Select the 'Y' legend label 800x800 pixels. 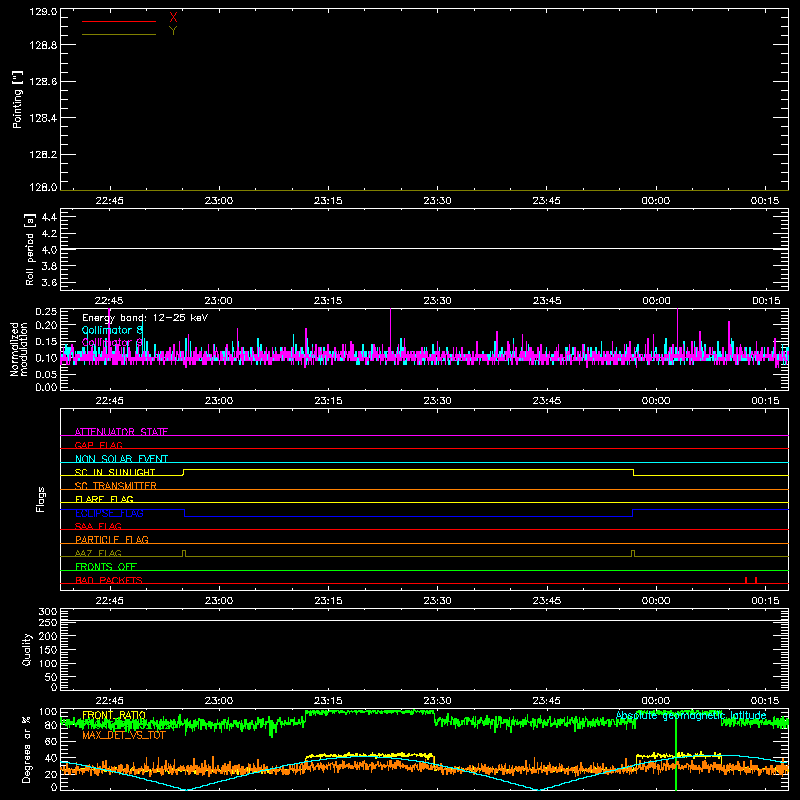173,31
